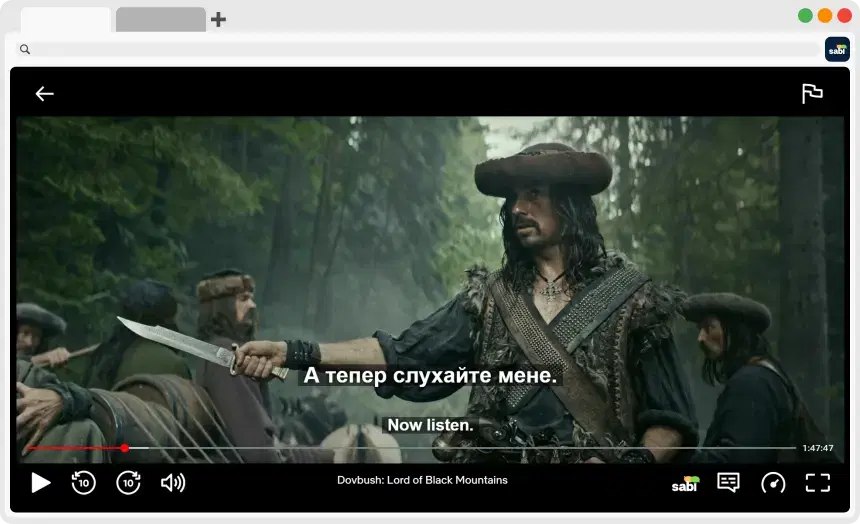Open a new browser tab
Screen dimensions: 860x524
218,20
